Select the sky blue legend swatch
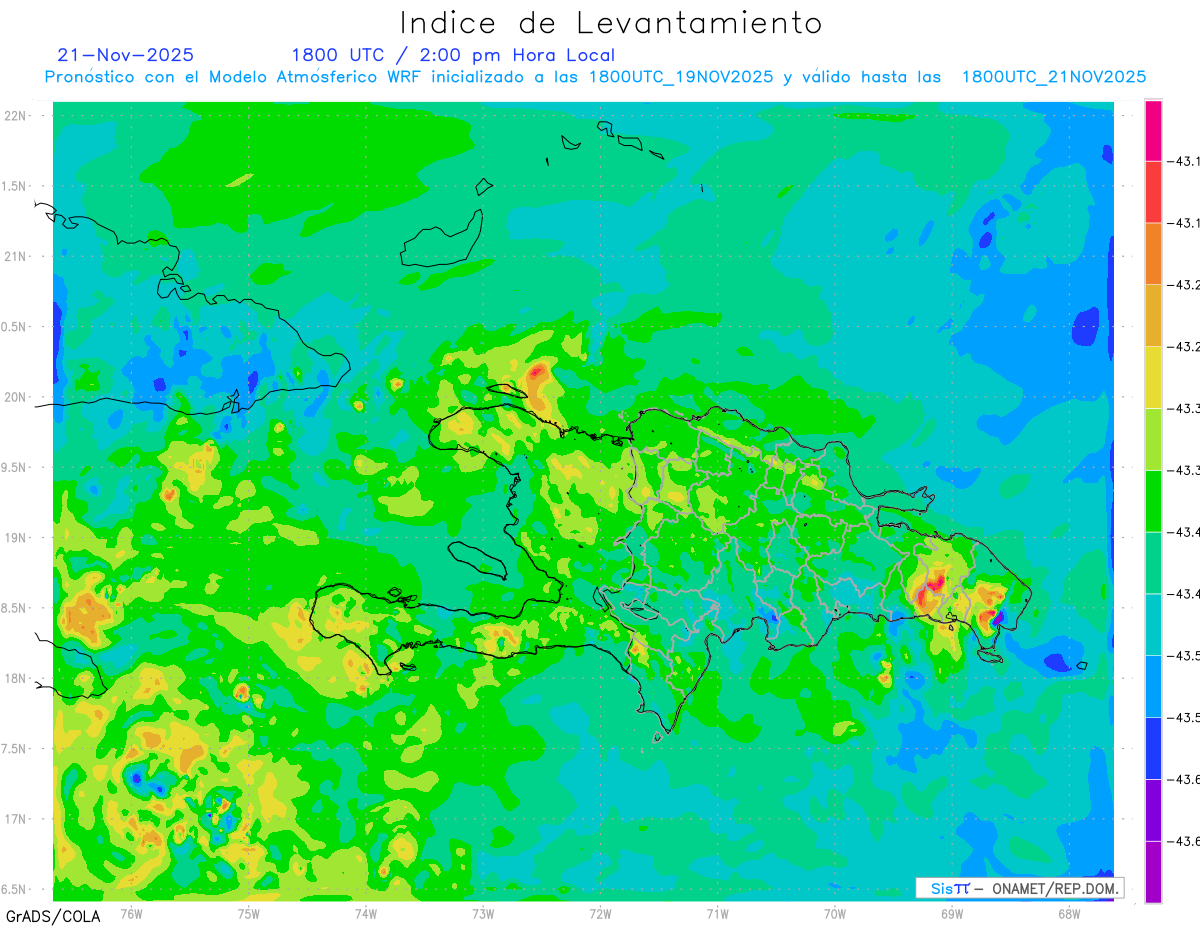Image resolution: width=1200 pixels, height=927 pixels. pyautogui.click(x=1153, y=687)
